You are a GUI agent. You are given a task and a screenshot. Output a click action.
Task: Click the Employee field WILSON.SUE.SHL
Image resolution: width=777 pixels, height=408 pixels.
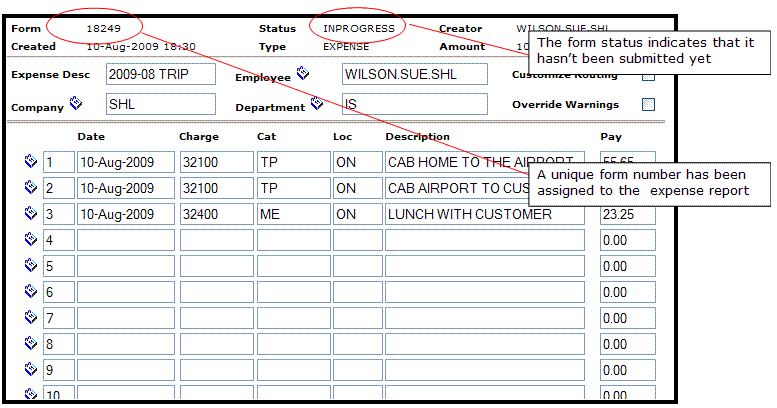(413, 75)
